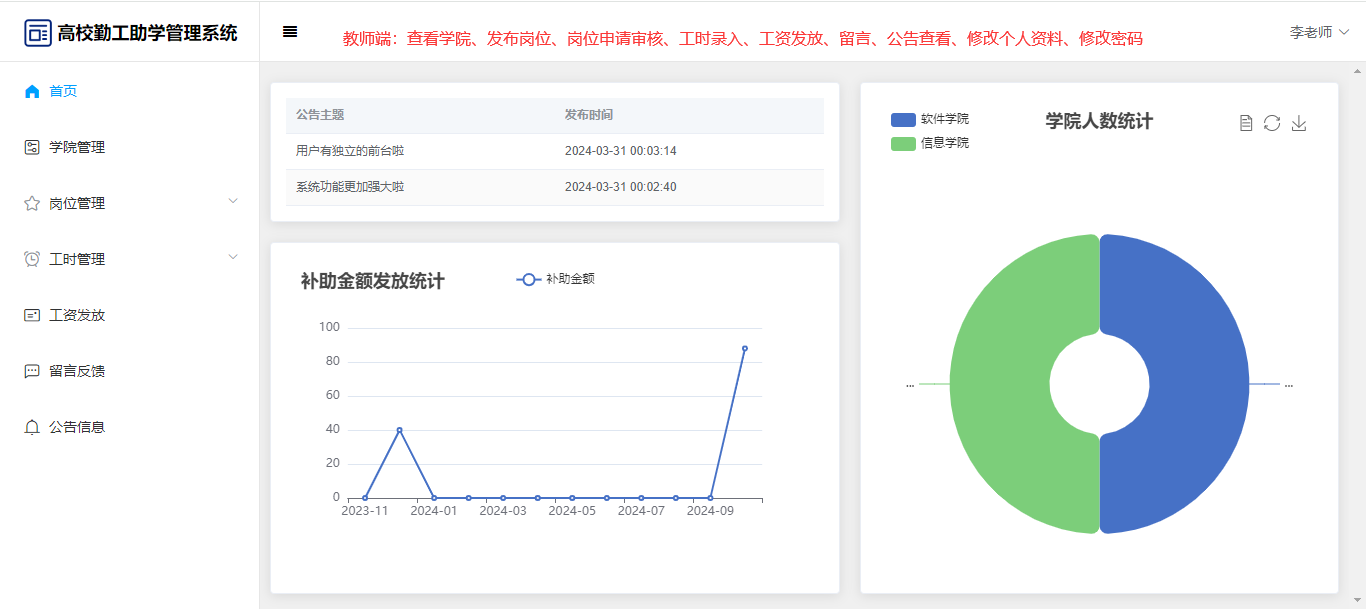Click the clock icon beside 工时管理
Image resolution: width=1366 pixels, height=609 pixels.
(32, 259)
